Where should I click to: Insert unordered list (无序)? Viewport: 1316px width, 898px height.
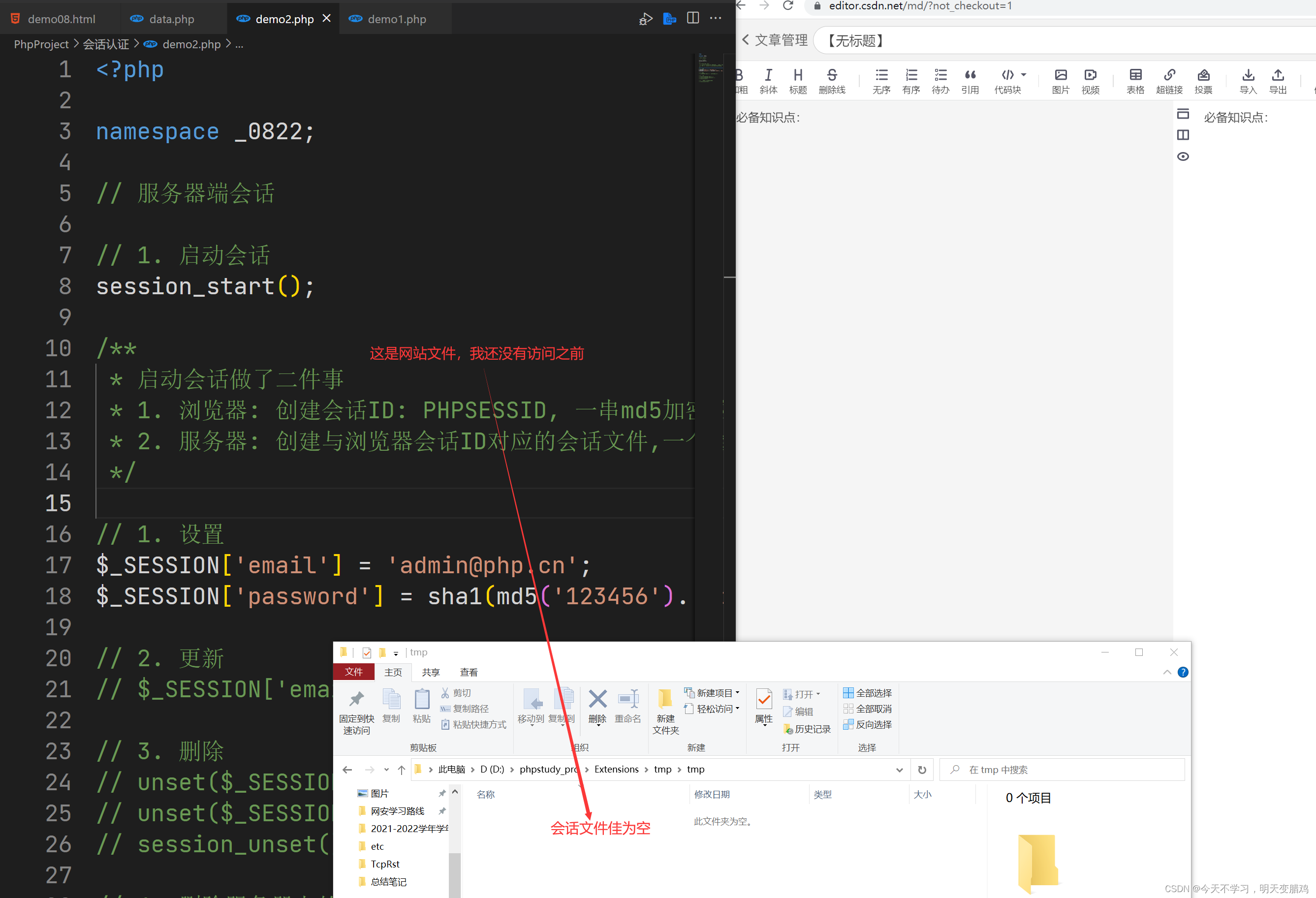point(881,82)
